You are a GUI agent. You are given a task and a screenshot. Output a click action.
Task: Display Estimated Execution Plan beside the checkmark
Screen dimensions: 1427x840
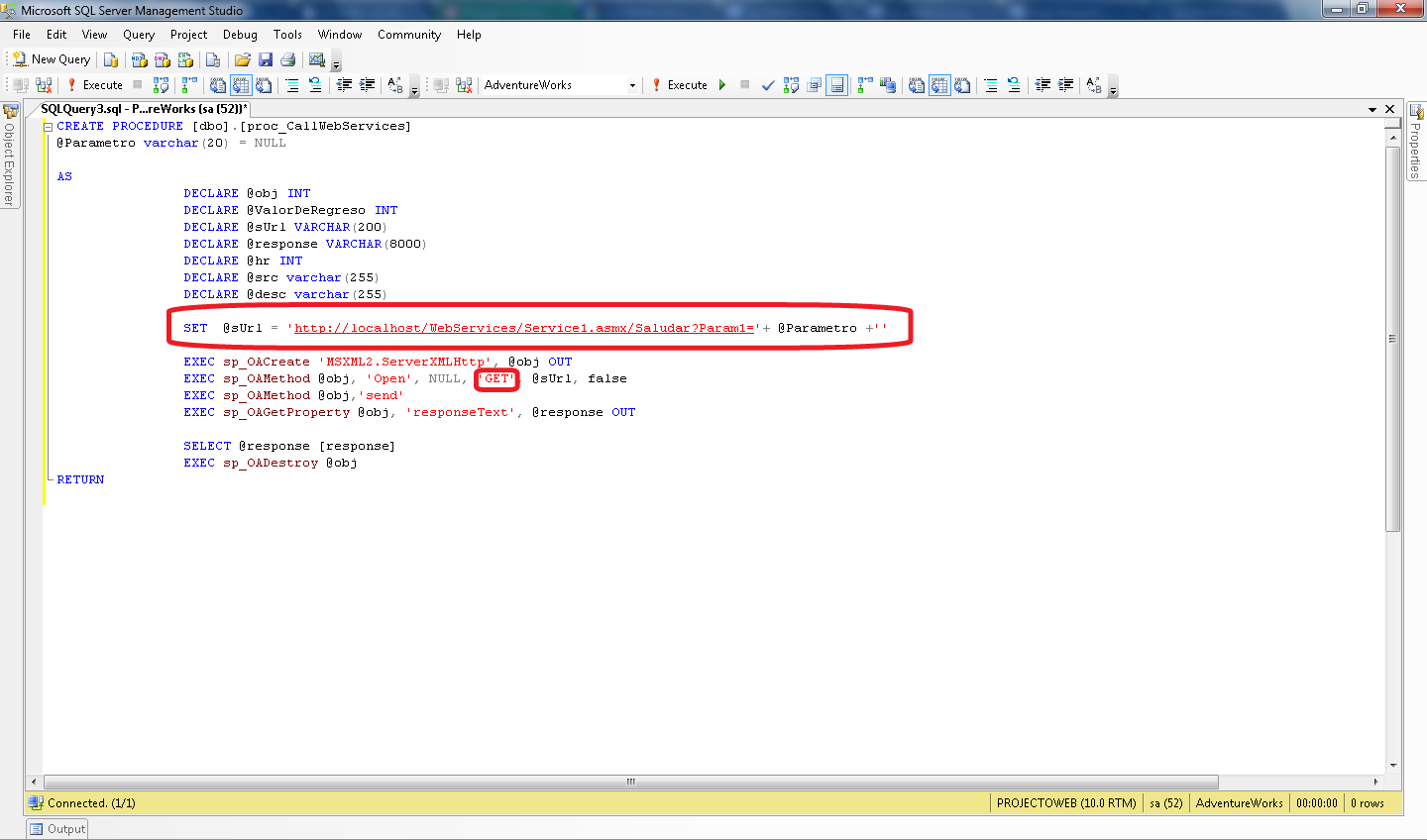coord(791,85)
